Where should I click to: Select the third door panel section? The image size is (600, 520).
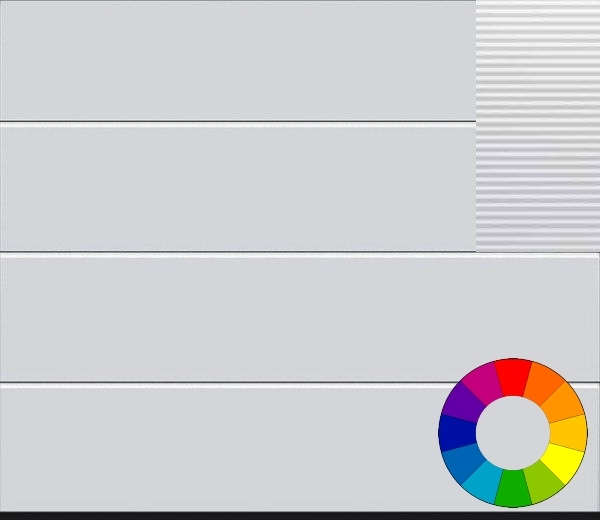click(x=300, y=318)
